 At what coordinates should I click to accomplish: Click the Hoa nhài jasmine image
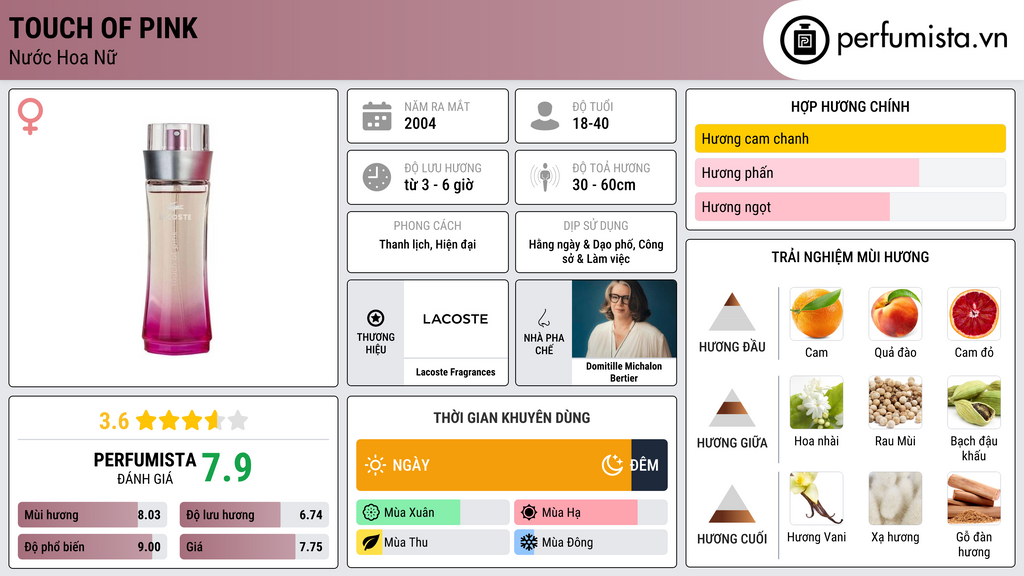click(816, 402)
